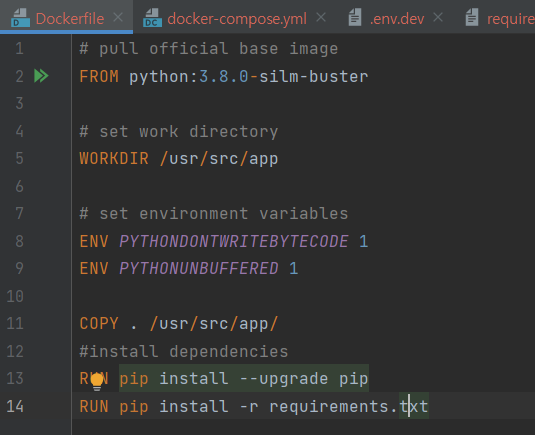Click the requirements tab file icon
Viewport: 535px width, 435px height.
472,18
